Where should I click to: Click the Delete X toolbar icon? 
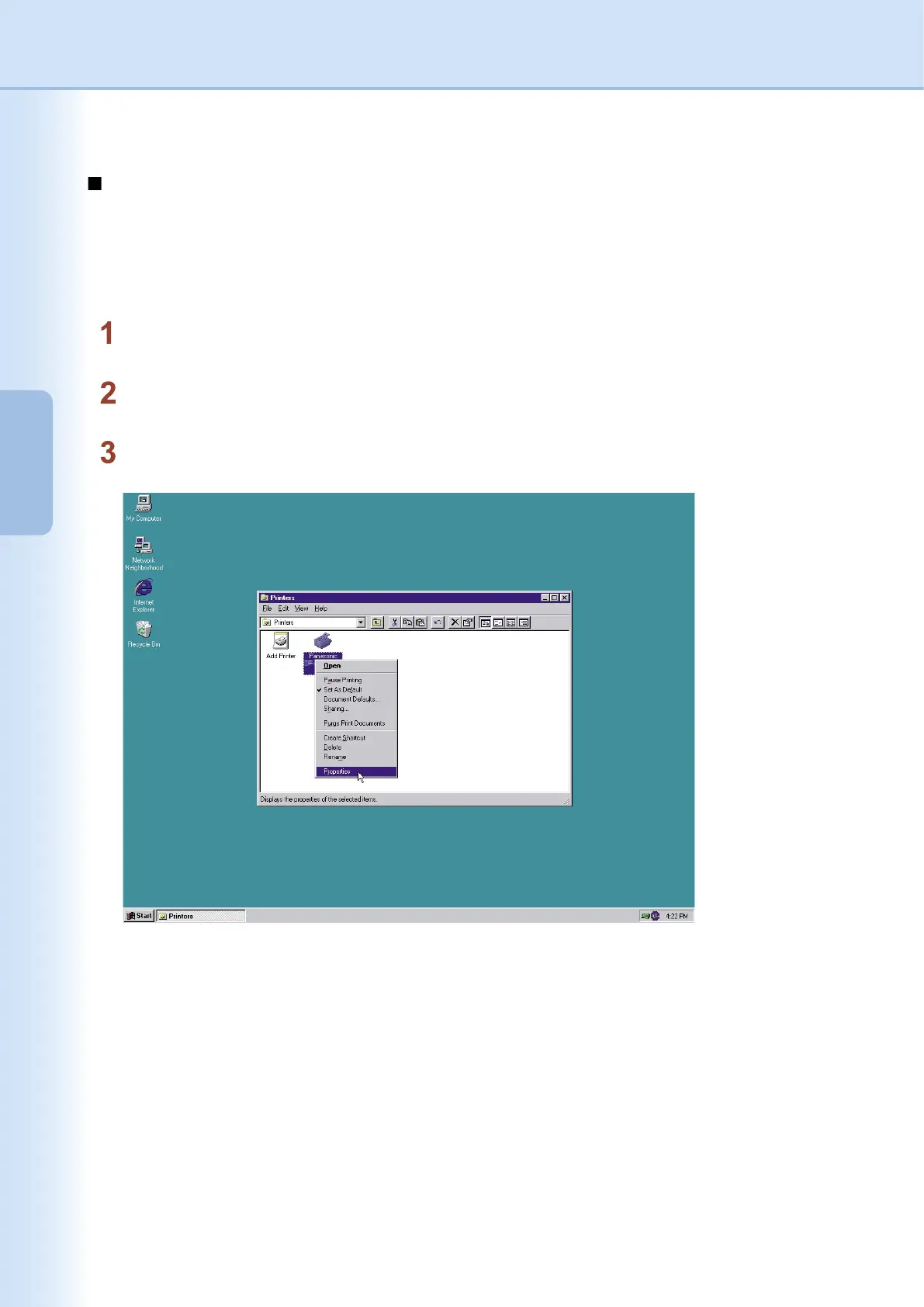455,622
